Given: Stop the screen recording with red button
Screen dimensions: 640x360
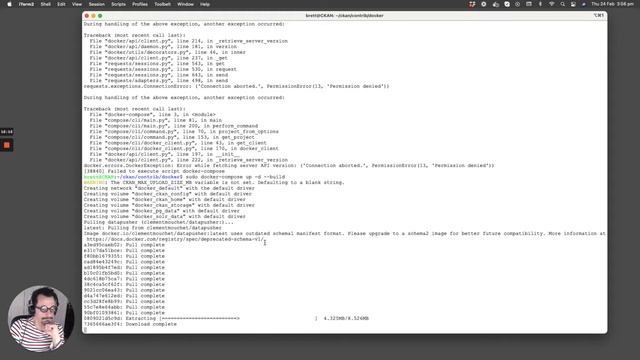Looking at the screenshot, I should click(x=7, y=145).
